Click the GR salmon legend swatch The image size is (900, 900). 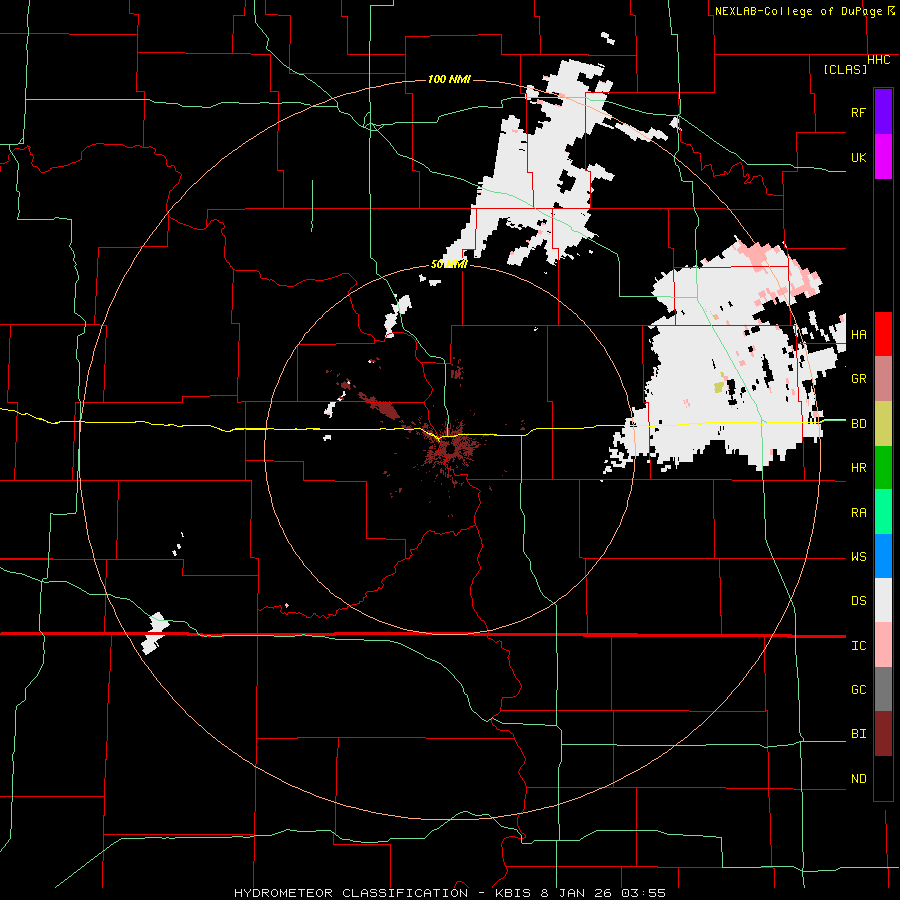coord(883,379)
